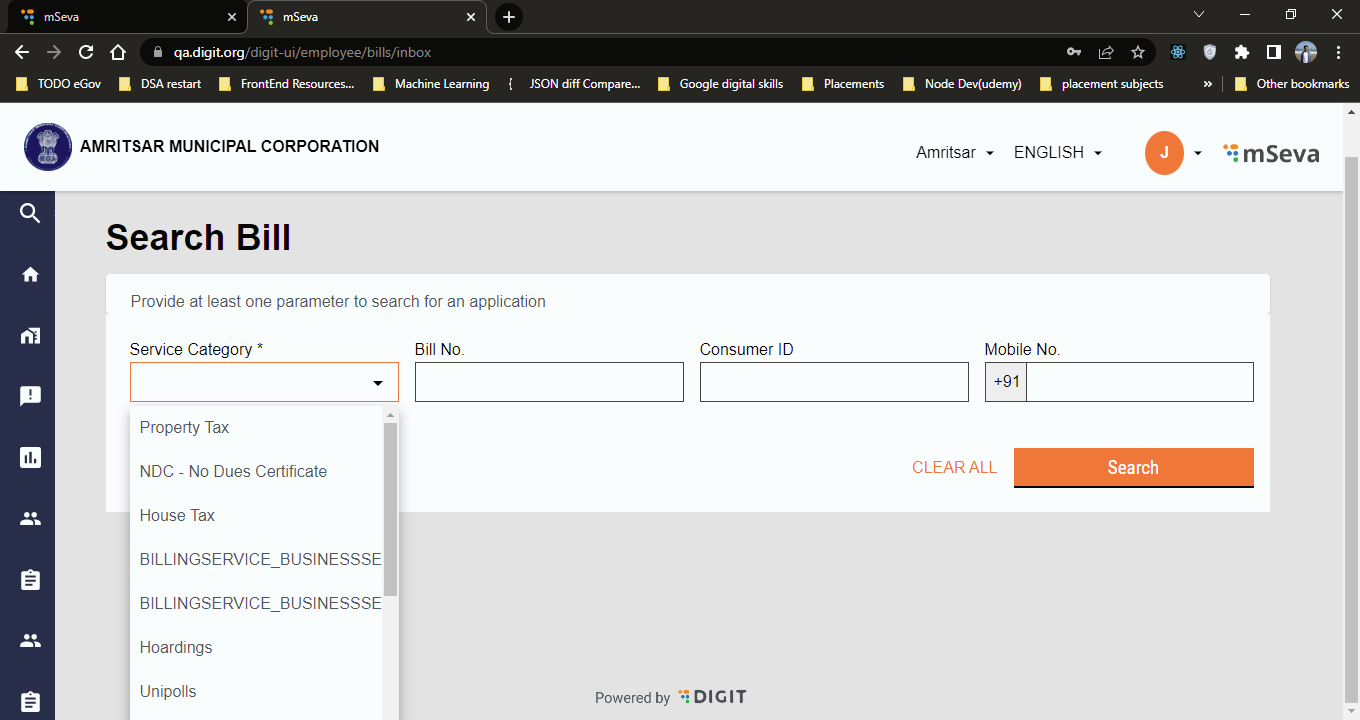Expand the Service Category dropdown arrow
The height and width of the screenshot is (720, 1360).
click(x=378, y=383)
